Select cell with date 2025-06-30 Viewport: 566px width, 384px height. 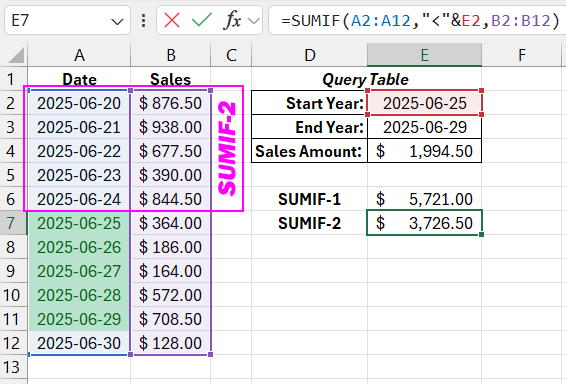(79, 343)
